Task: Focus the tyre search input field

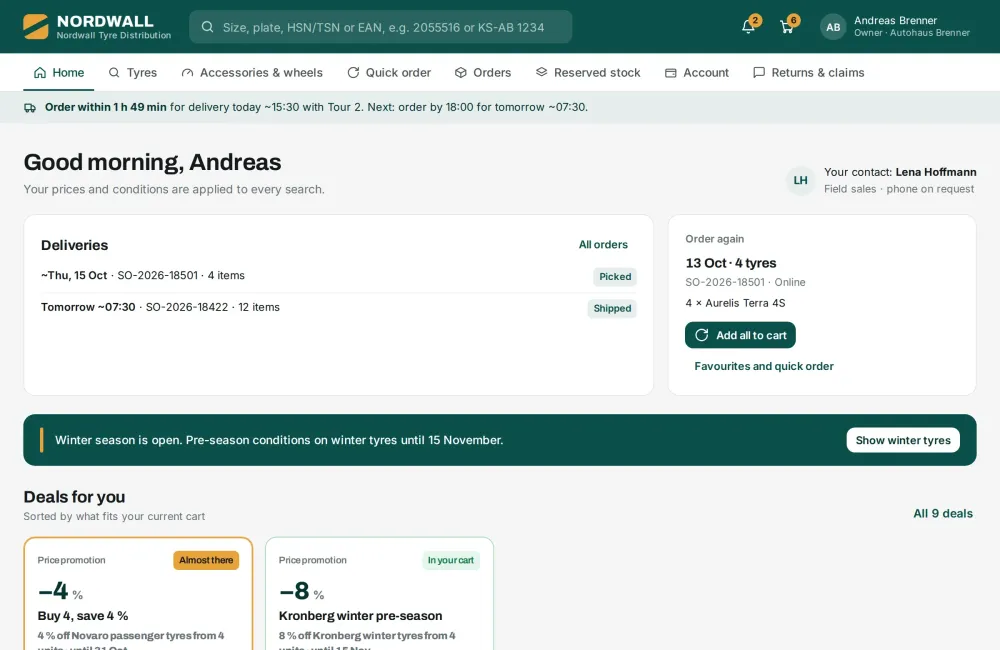Action: pos(380,27)
